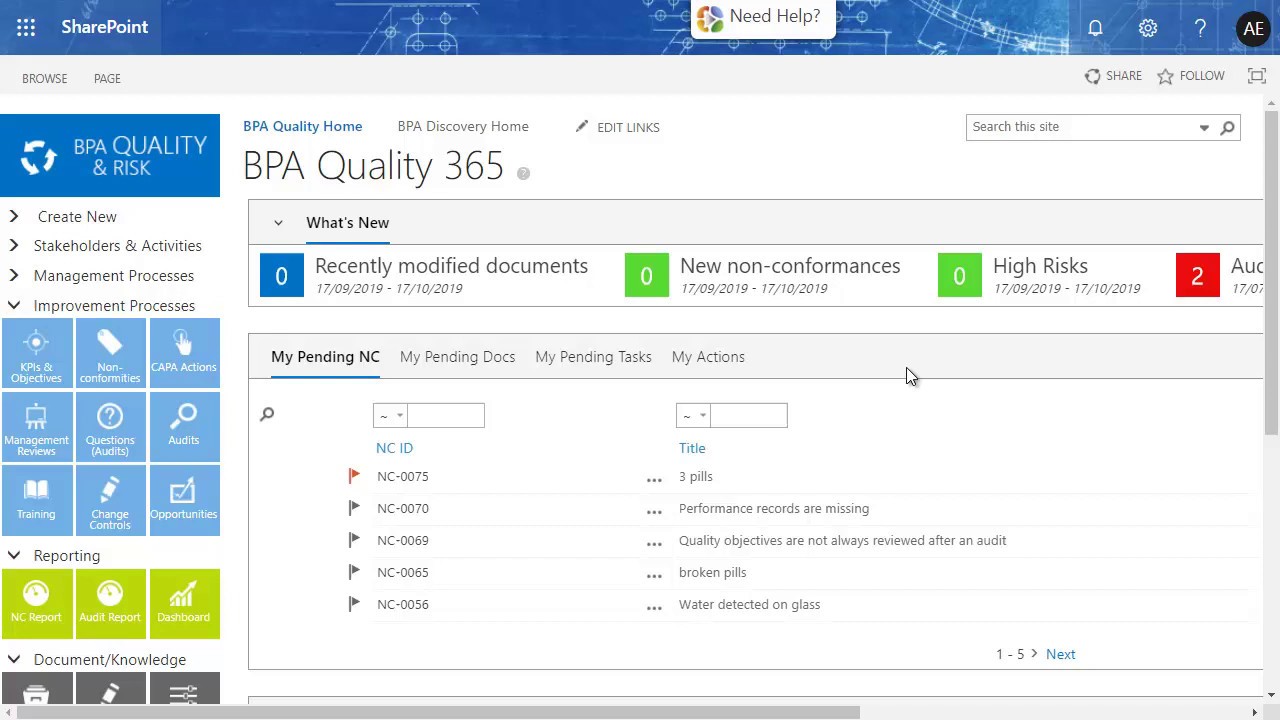Click the flag for NC-0070

pos(354,508)
